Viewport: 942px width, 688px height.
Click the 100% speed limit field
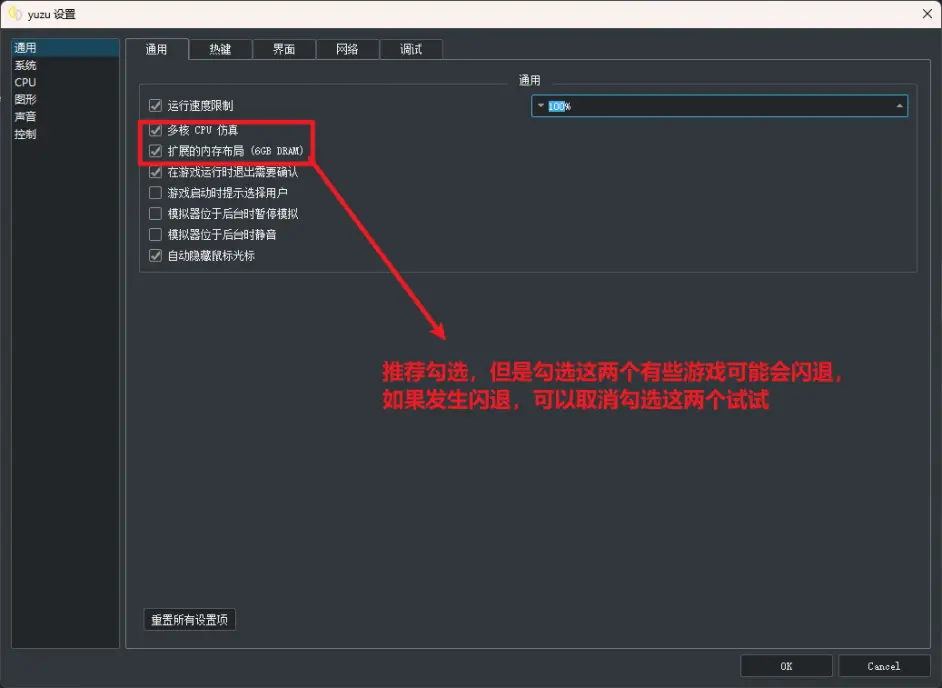point(719,106)
